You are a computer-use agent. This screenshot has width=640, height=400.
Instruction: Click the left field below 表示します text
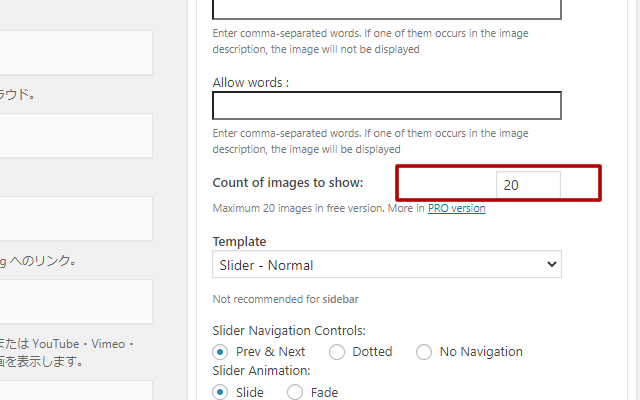[76, 389]
